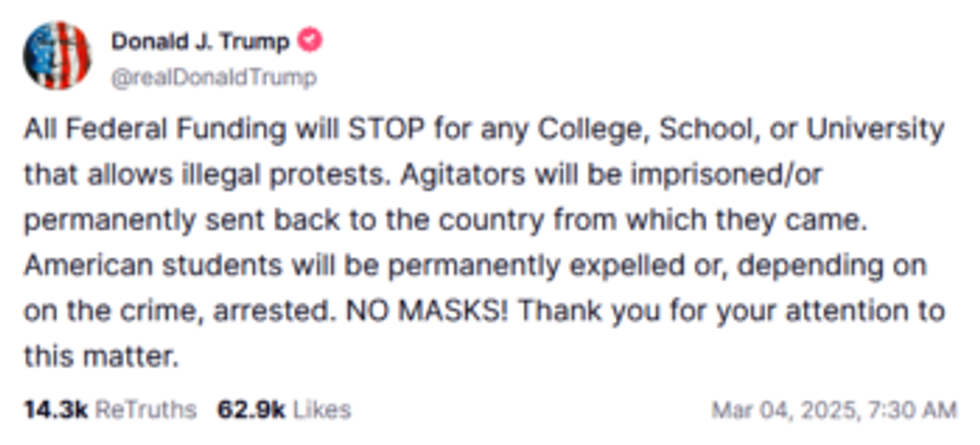The height and width of the screenshot is (445, 980).
Task: Click the @realDonaldTrump handle
Action: 213,77
